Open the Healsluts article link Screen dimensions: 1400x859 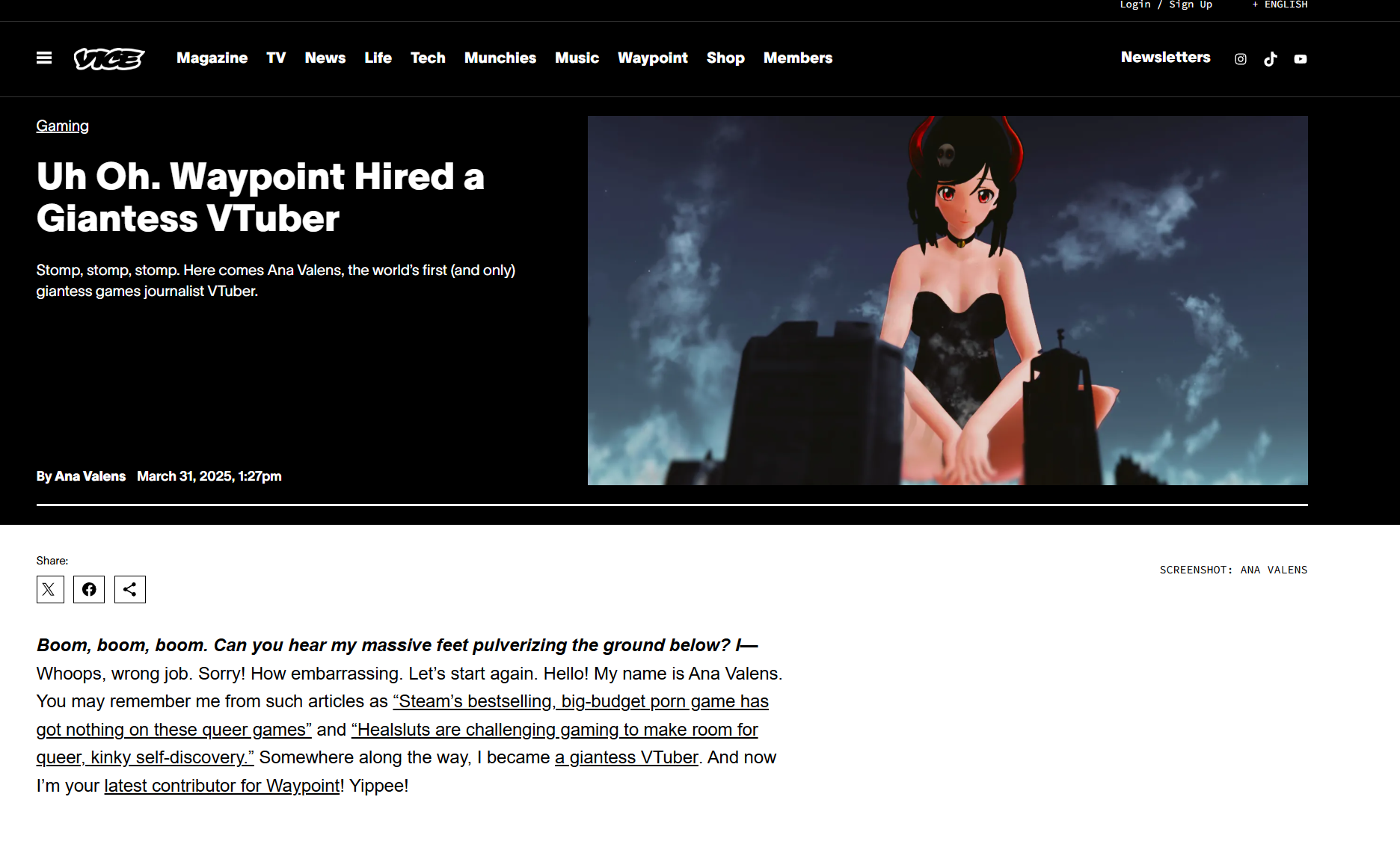pos(397,743)
